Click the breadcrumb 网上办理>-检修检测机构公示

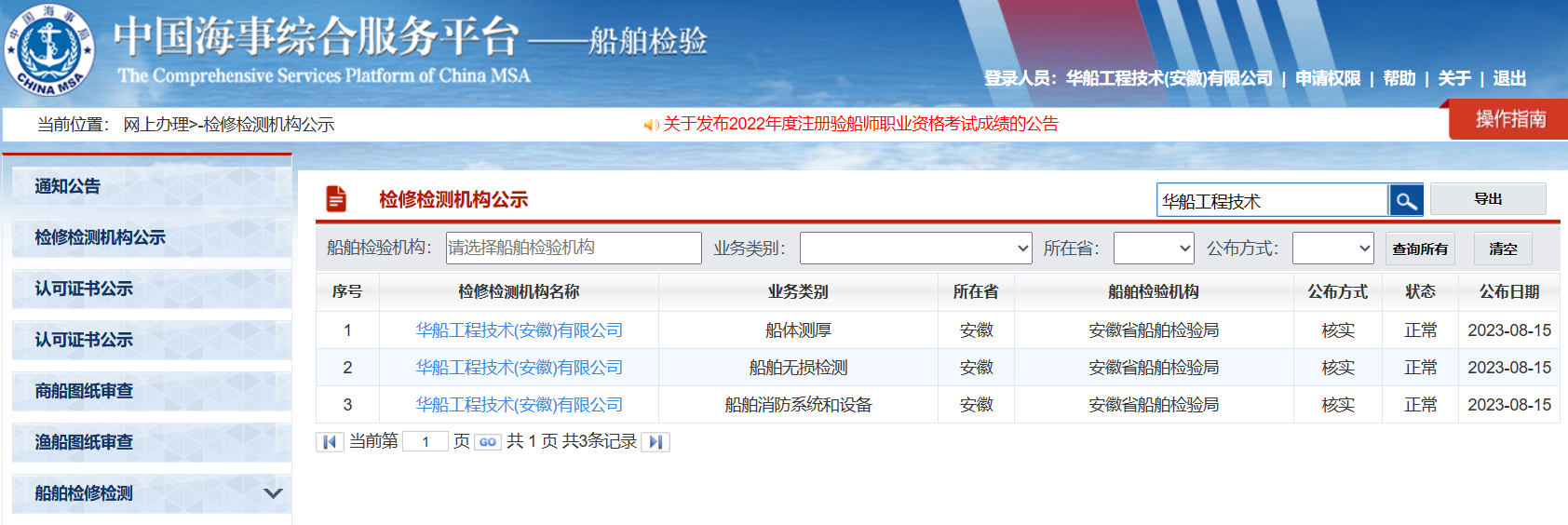(228, 125)
